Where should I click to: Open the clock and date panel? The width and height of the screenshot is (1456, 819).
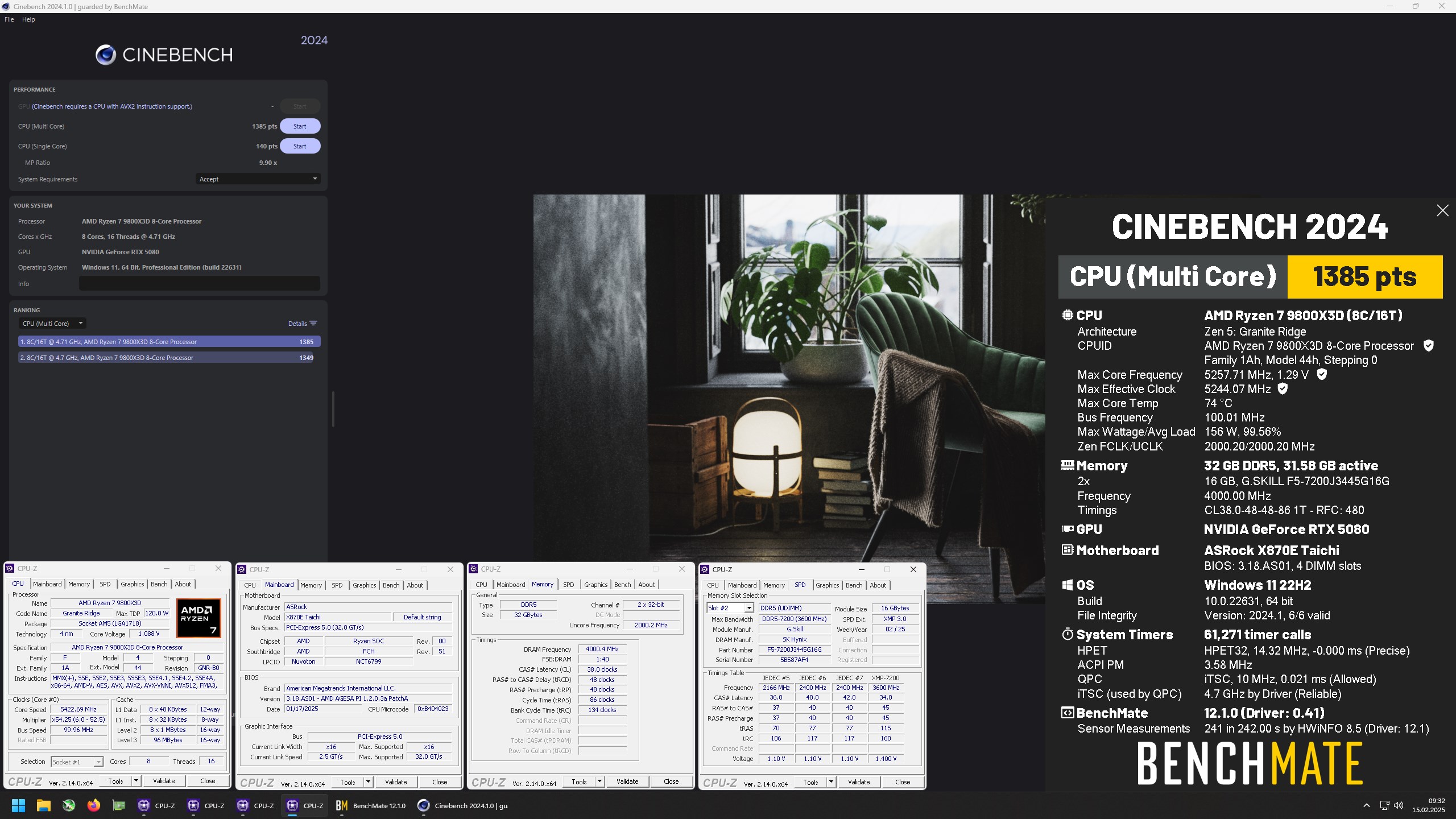tap(1429, 805)
